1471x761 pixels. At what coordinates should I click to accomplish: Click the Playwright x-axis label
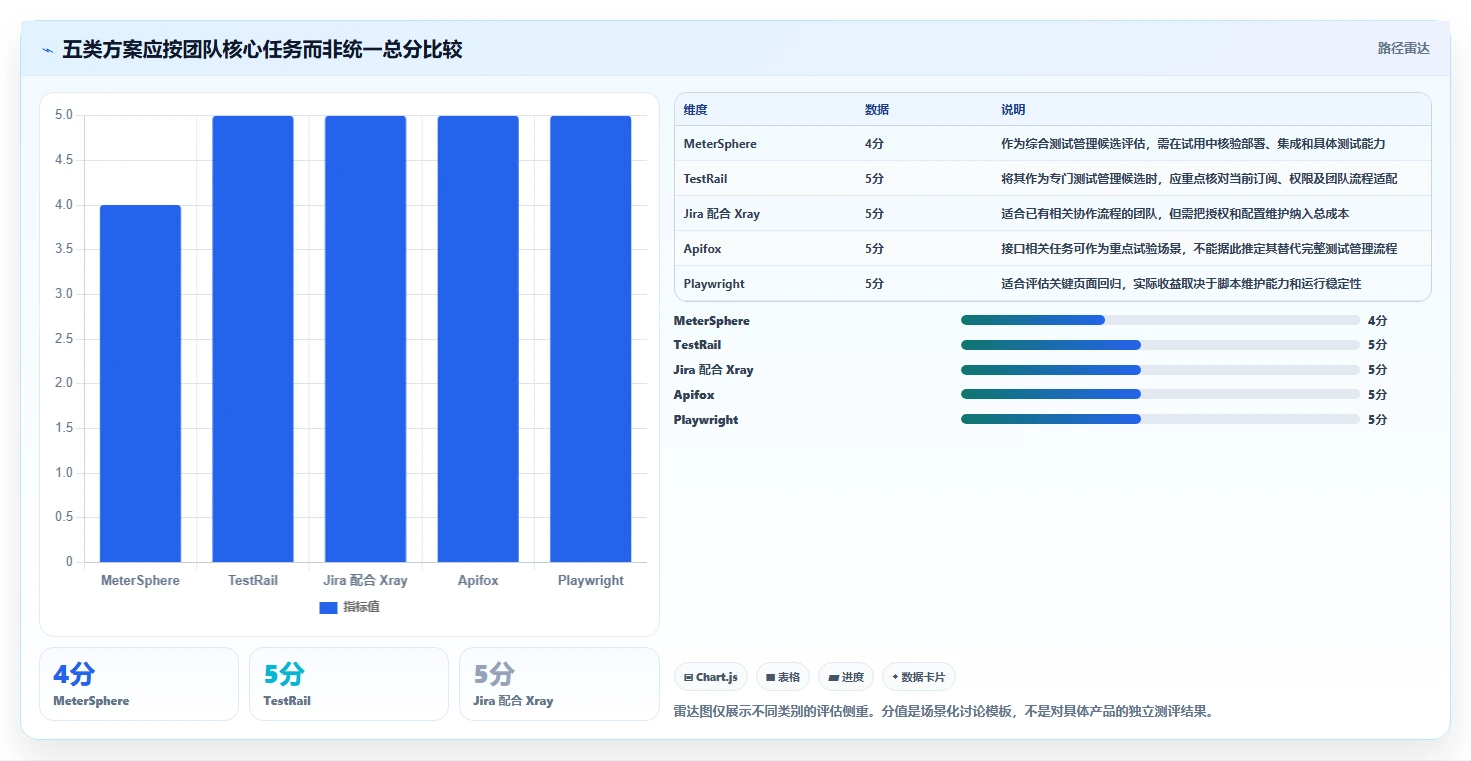coord(591,580)
